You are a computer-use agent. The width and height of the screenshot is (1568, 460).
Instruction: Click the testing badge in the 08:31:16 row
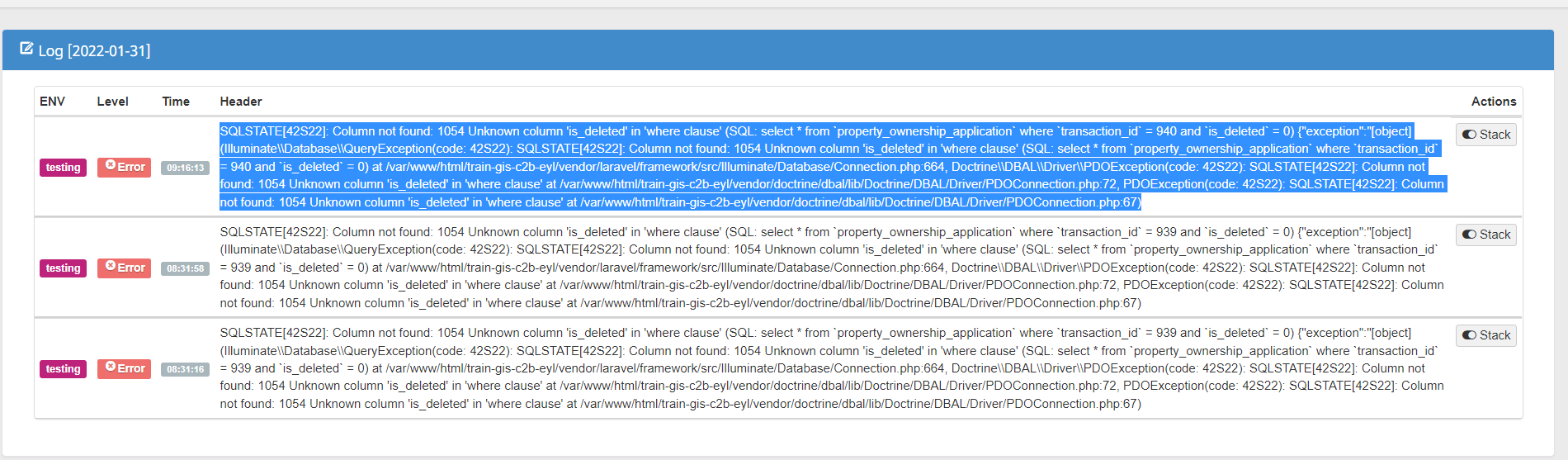point(63,369)
